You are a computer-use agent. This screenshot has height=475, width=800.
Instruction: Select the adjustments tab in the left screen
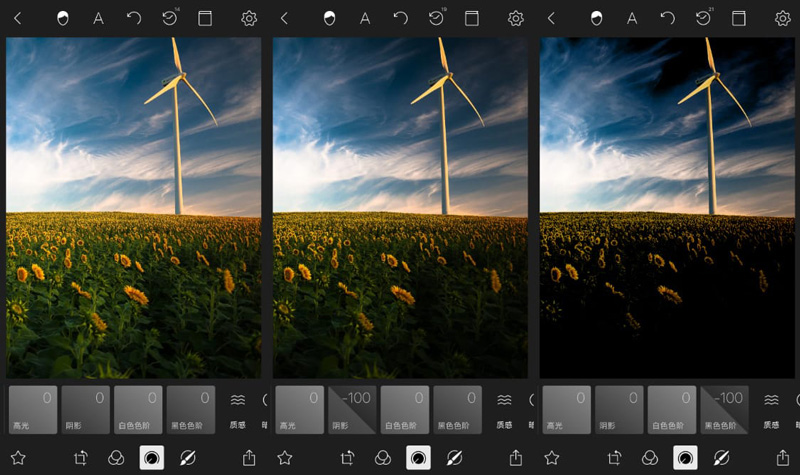coord(152,457)
